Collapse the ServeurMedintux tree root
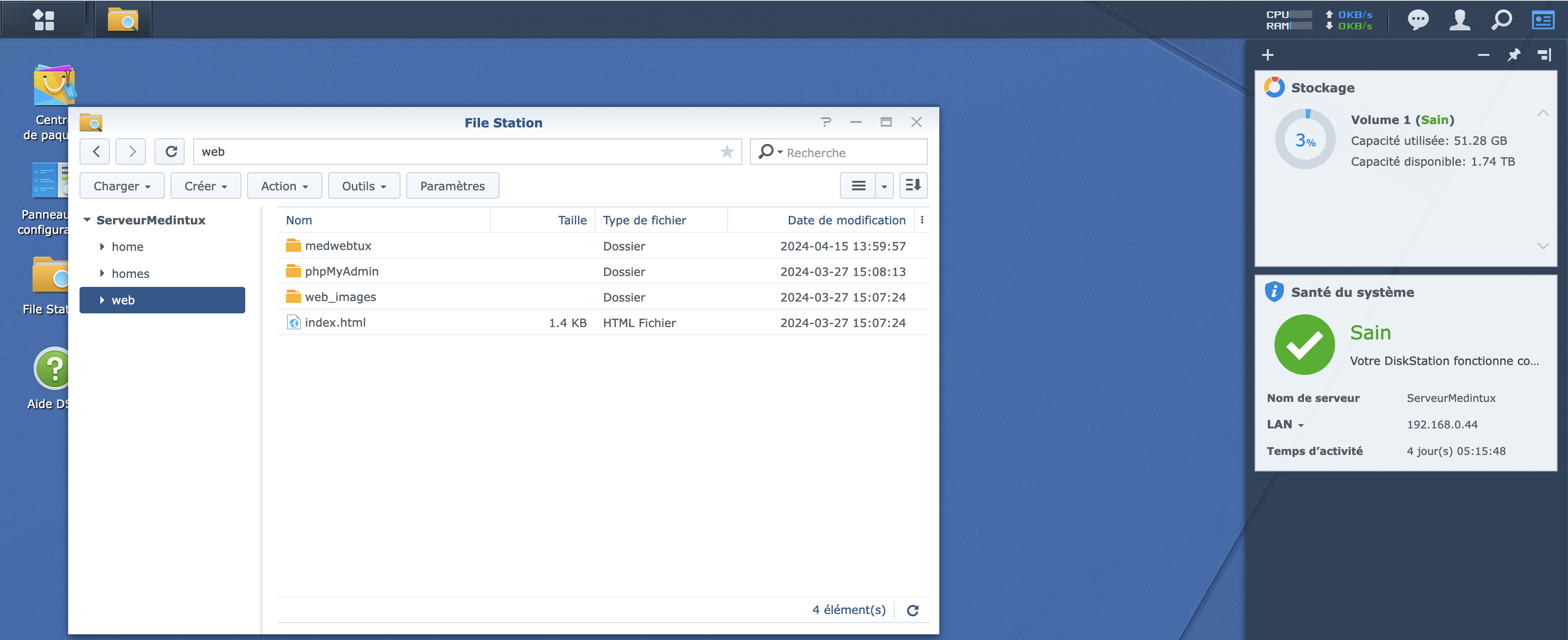The image size is (1568, 640). coord(87,220)
